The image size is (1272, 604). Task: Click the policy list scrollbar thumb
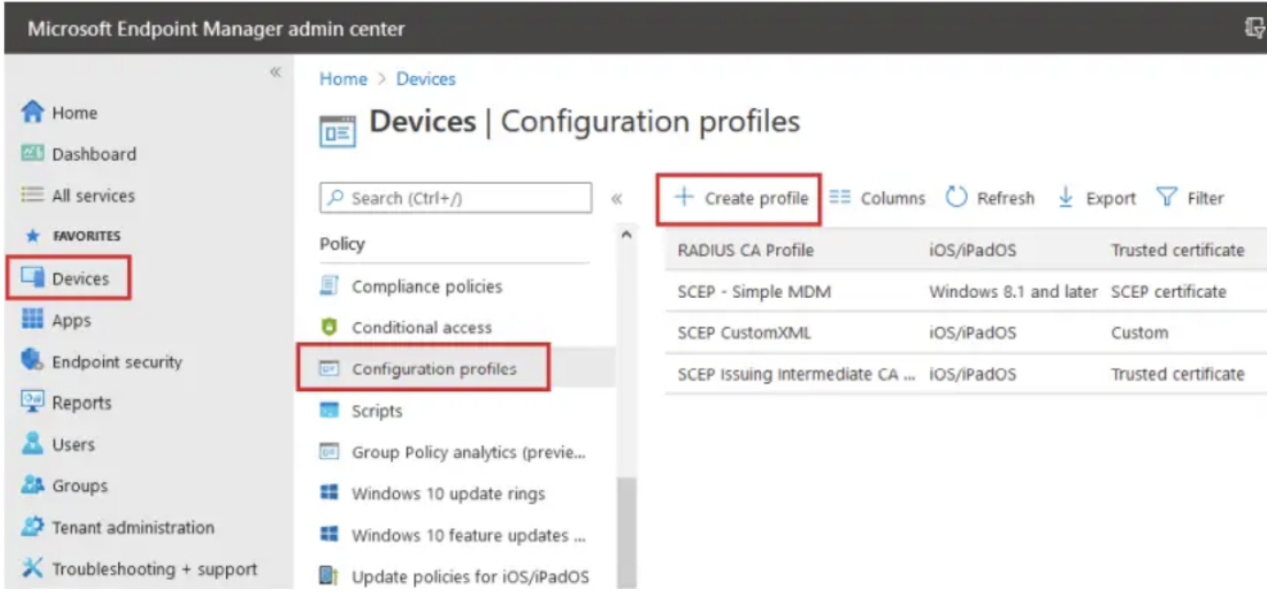[x=627, y=532]
